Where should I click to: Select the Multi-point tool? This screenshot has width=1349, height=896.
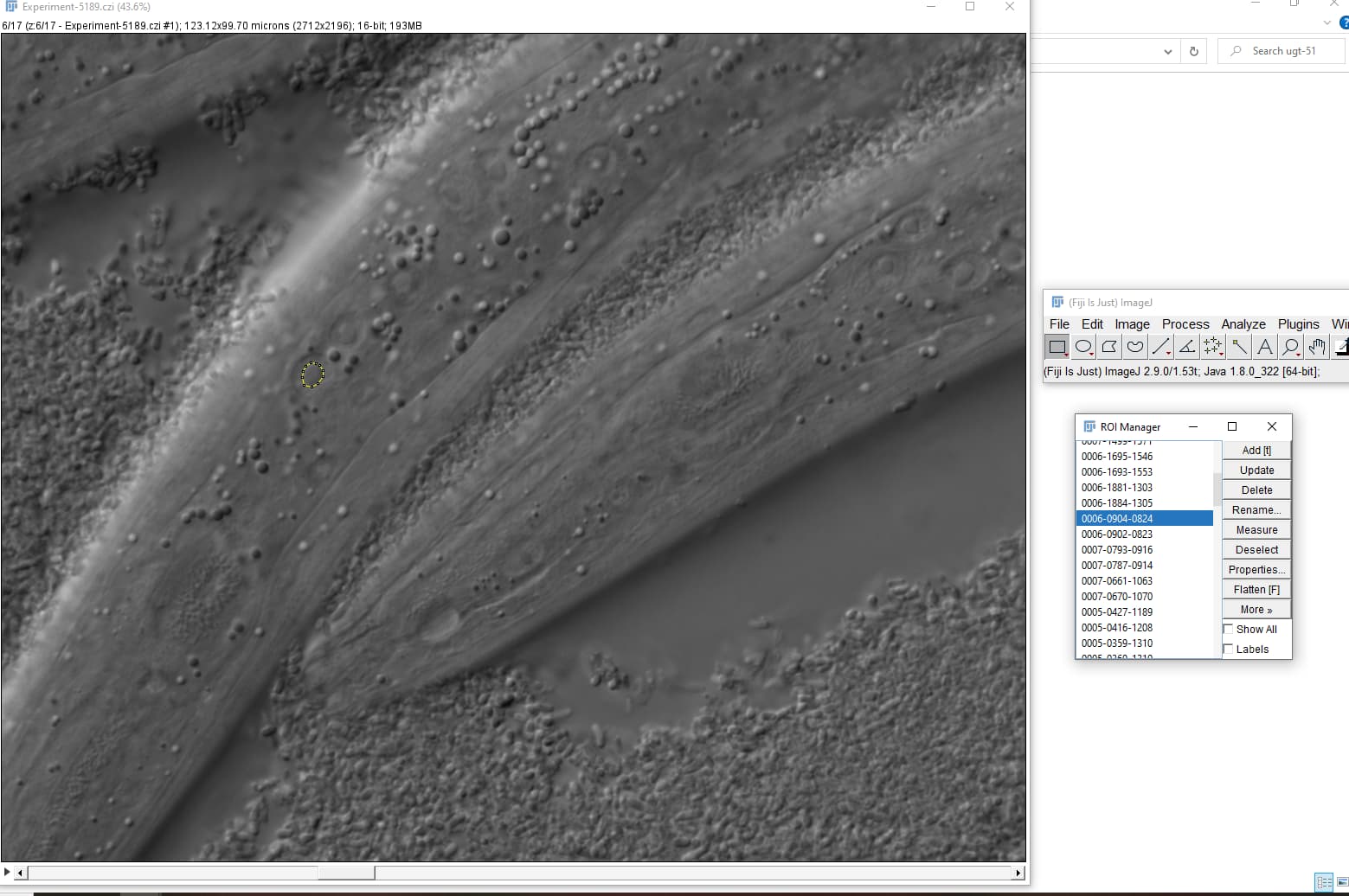click(1212, 346)
